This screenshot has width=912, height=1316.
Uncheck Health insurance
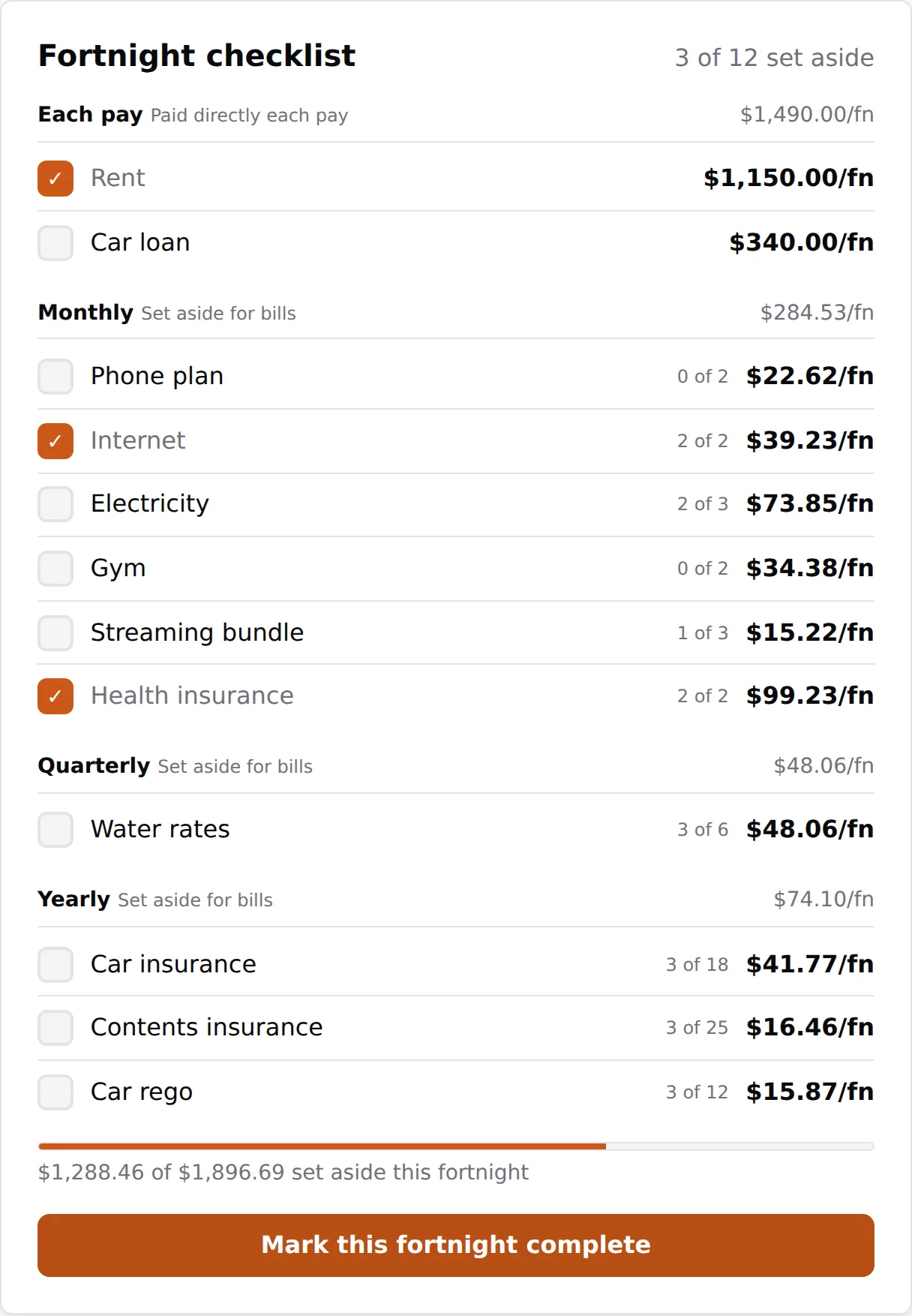pyautogui.click(x=55, y=696)
